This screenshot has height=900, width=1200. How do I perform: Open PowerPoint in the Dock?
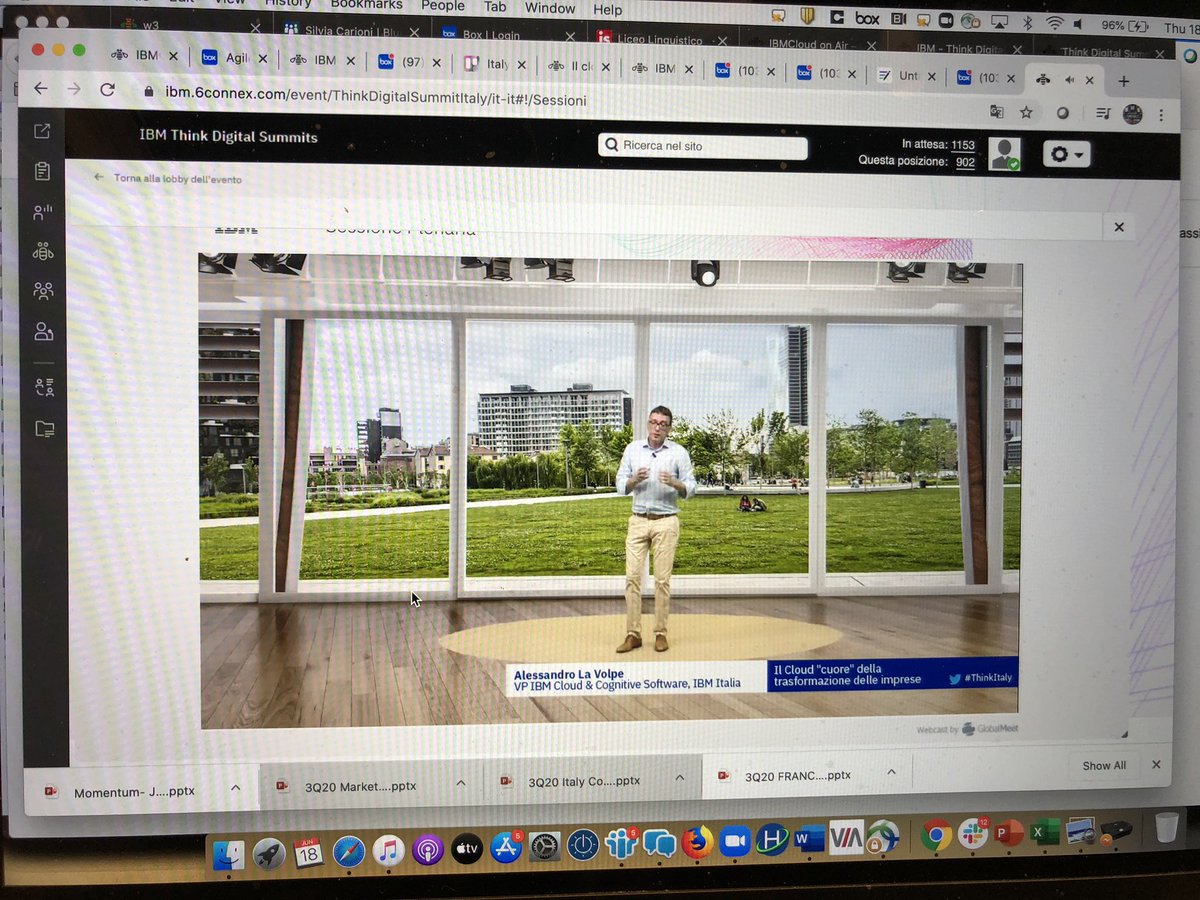coord(1009,832)
